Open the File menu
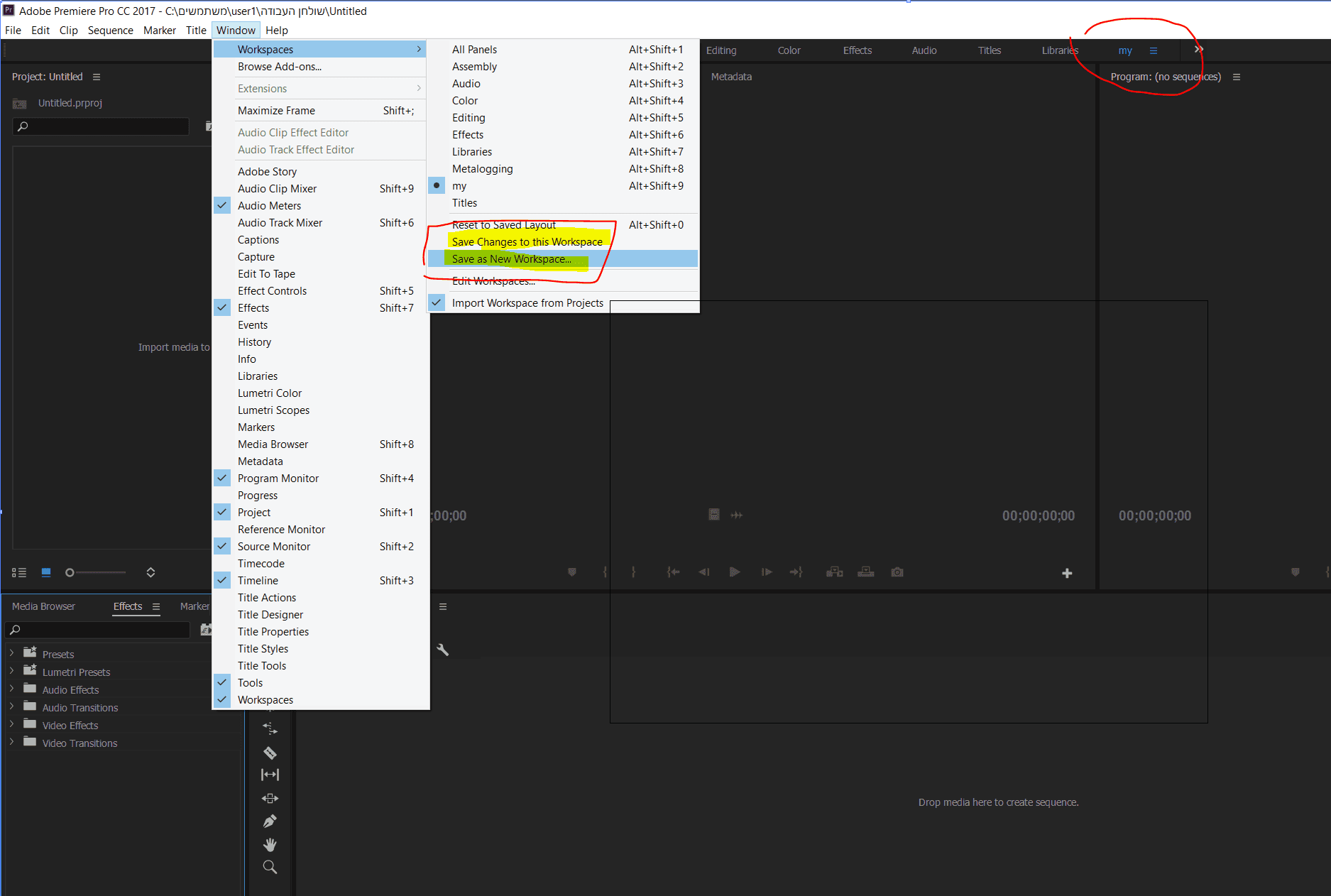Image resolution: width=1331 pixels, height=896 pixels. click(x=13, y=31)
